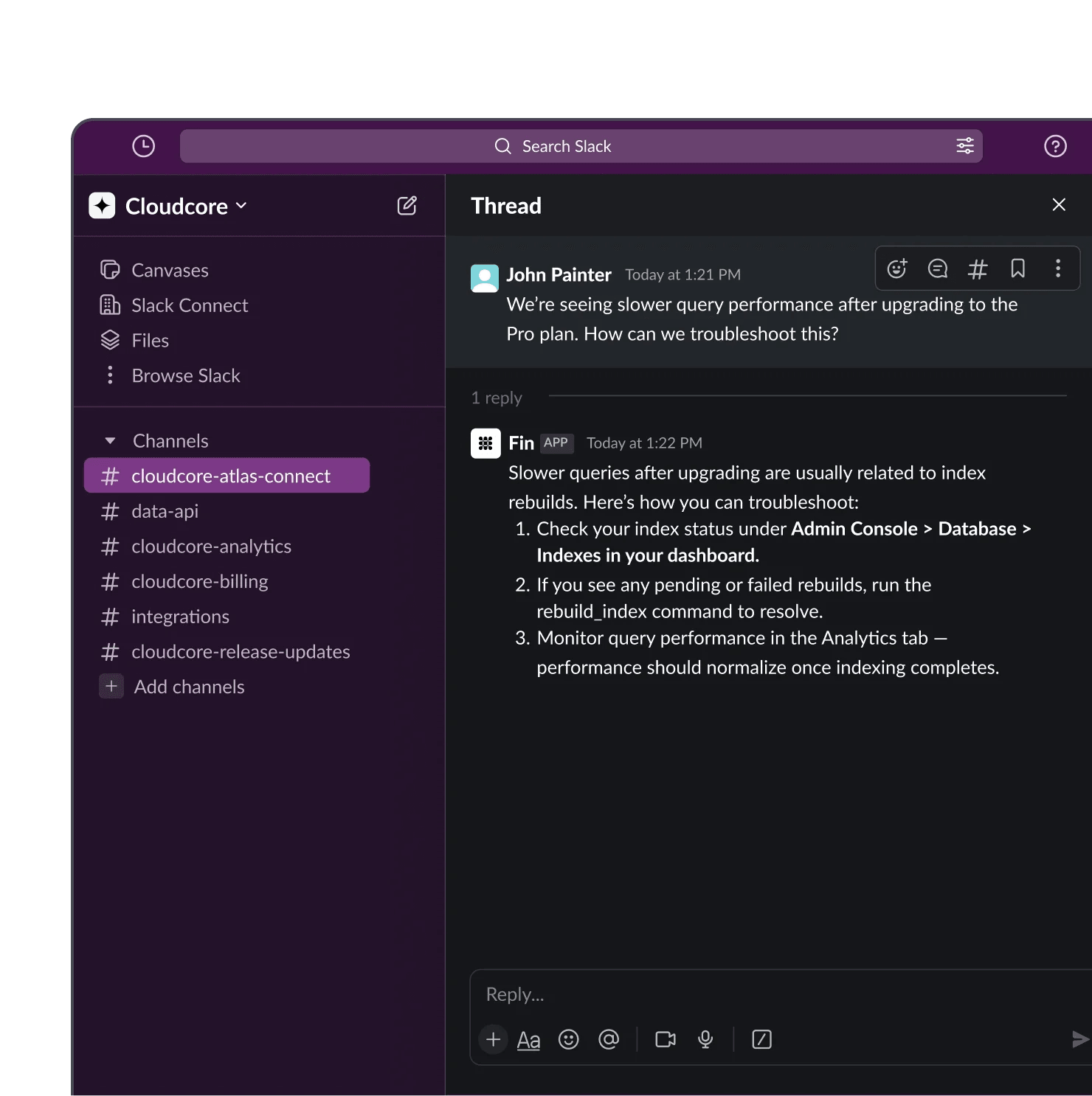The image size is (1092, 1096).
Task: Click the John Painter name link
Action: click(559, 274)
